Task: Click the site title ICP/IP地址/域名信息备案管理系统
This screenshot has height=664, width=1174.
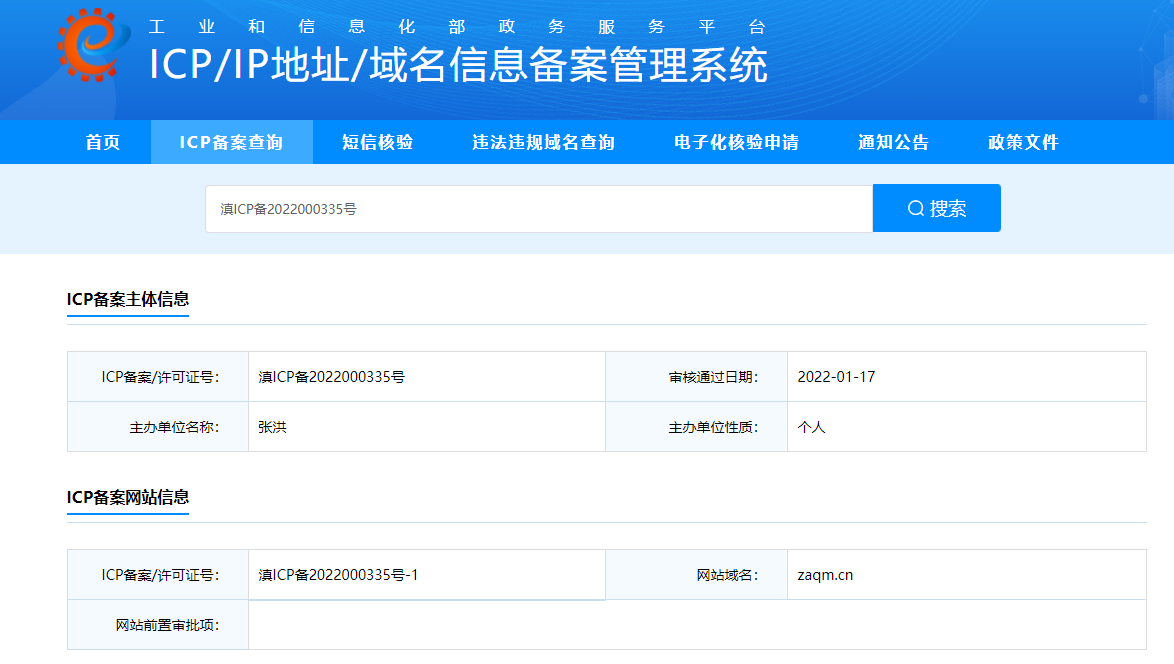Action: pos(458,65)
